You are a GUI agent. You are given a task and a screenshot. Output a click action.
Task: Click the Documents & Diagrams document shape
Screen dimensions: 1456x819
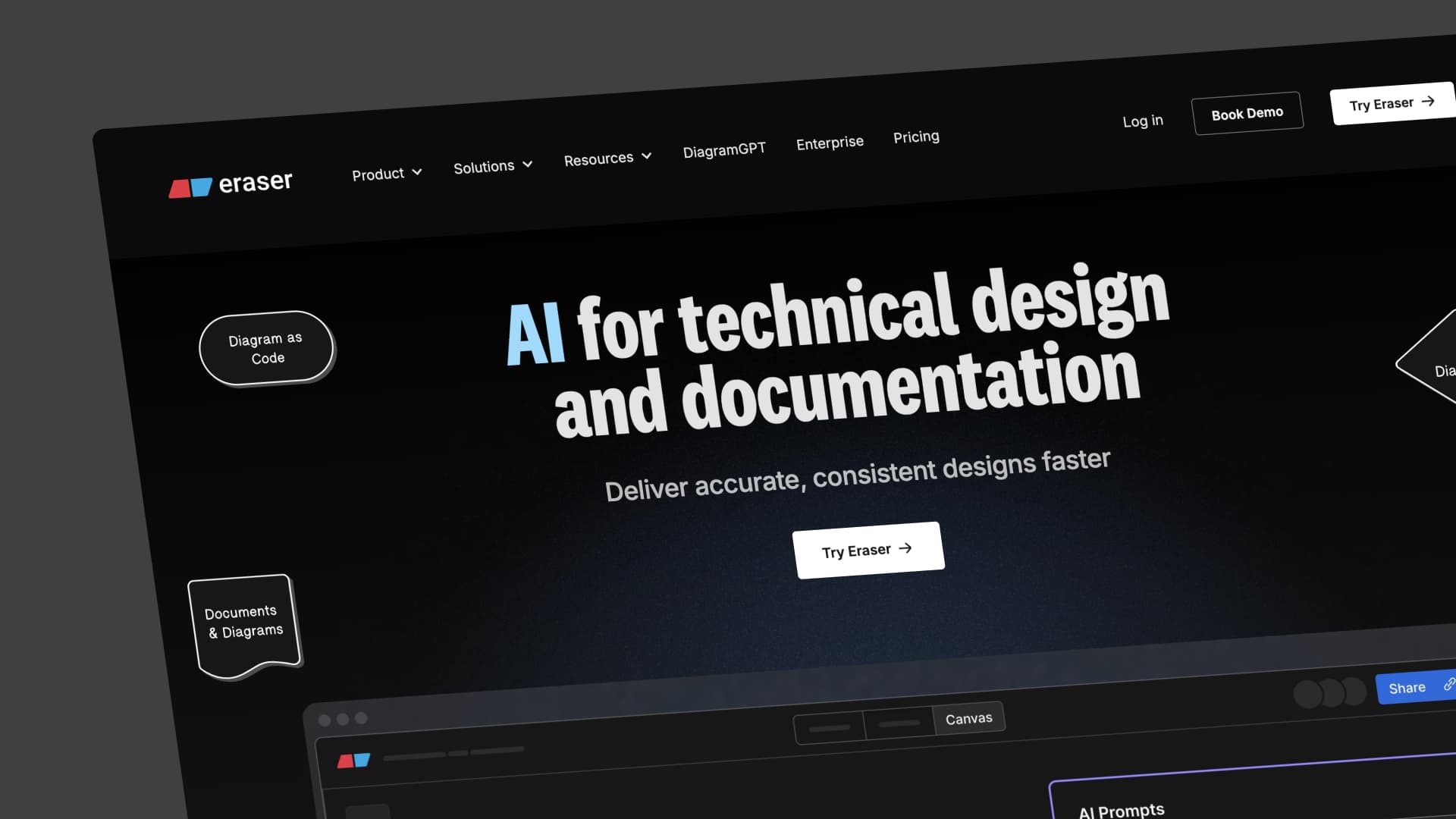point(243,623)
